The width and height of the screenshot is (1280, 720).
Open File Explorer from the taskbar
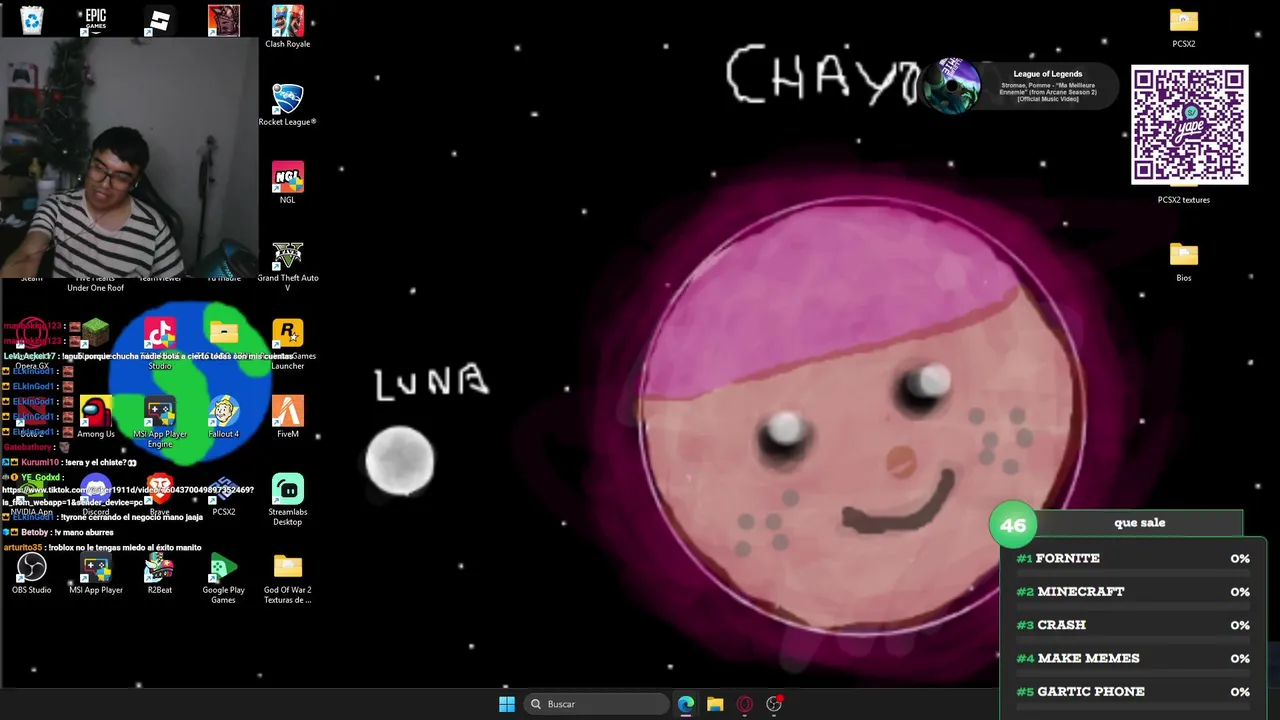[x=715, y=704]
